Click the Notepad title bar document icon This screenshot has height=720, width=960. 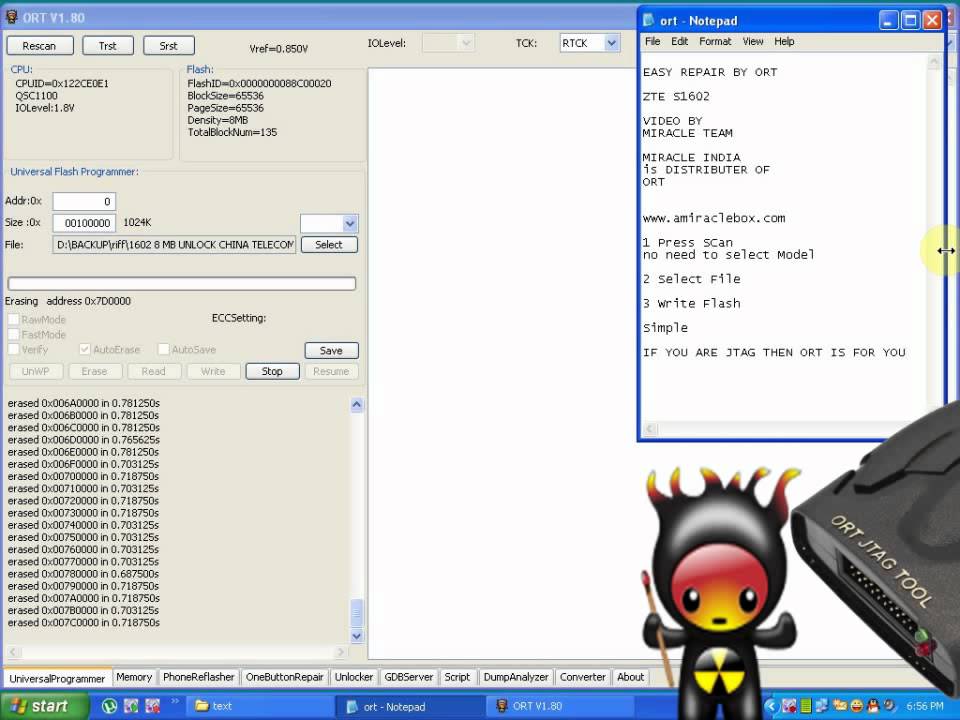point(649,20)
